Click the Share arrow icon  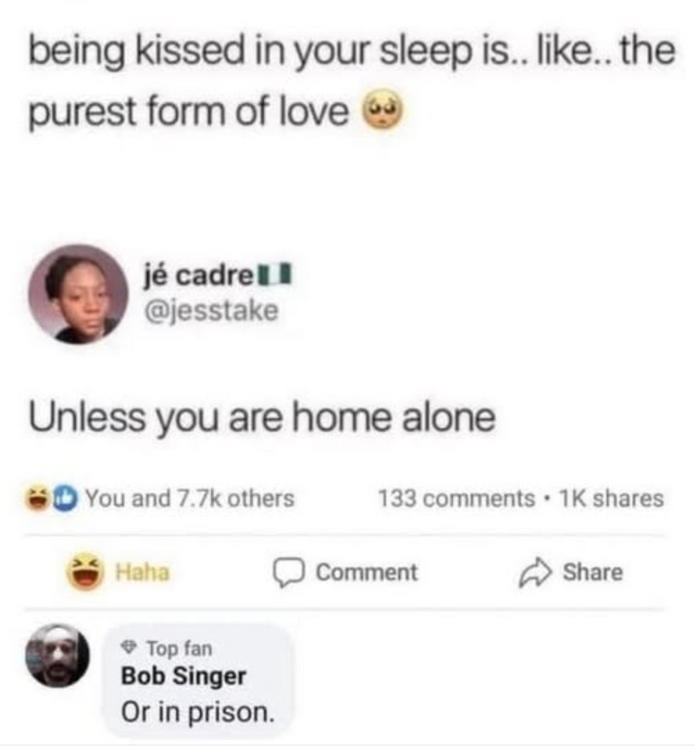point(535,572)
